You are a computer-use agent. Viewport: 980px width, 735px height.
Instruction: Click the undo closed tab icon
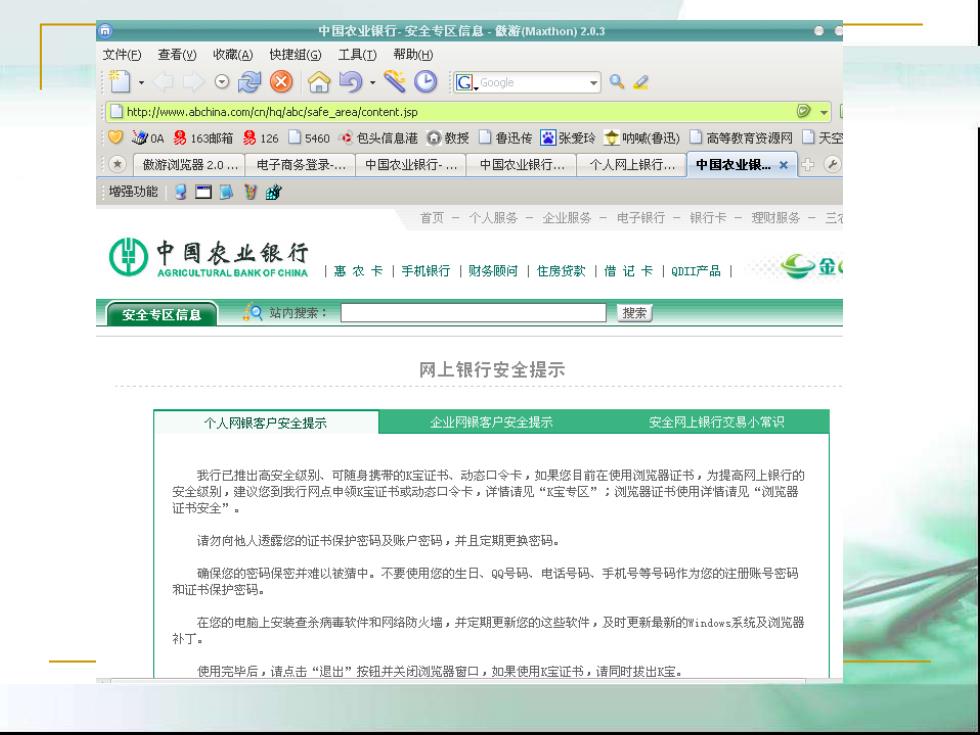tap(351, 82)
